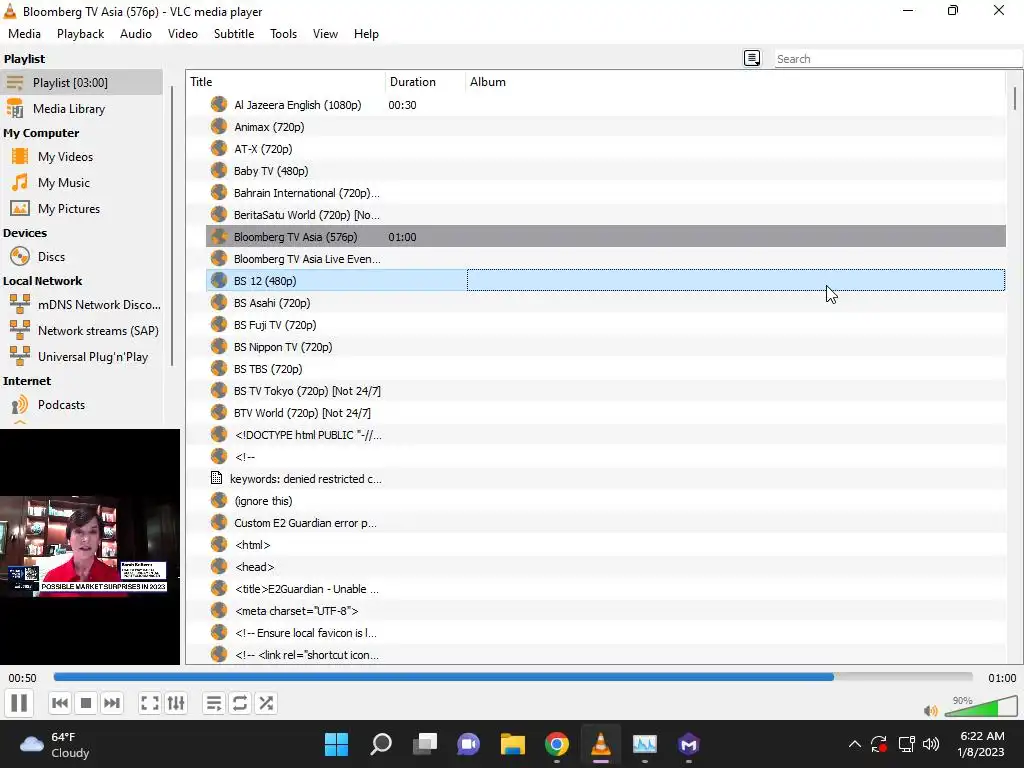Open weather widget showing 64°F Cloudy

56,744
